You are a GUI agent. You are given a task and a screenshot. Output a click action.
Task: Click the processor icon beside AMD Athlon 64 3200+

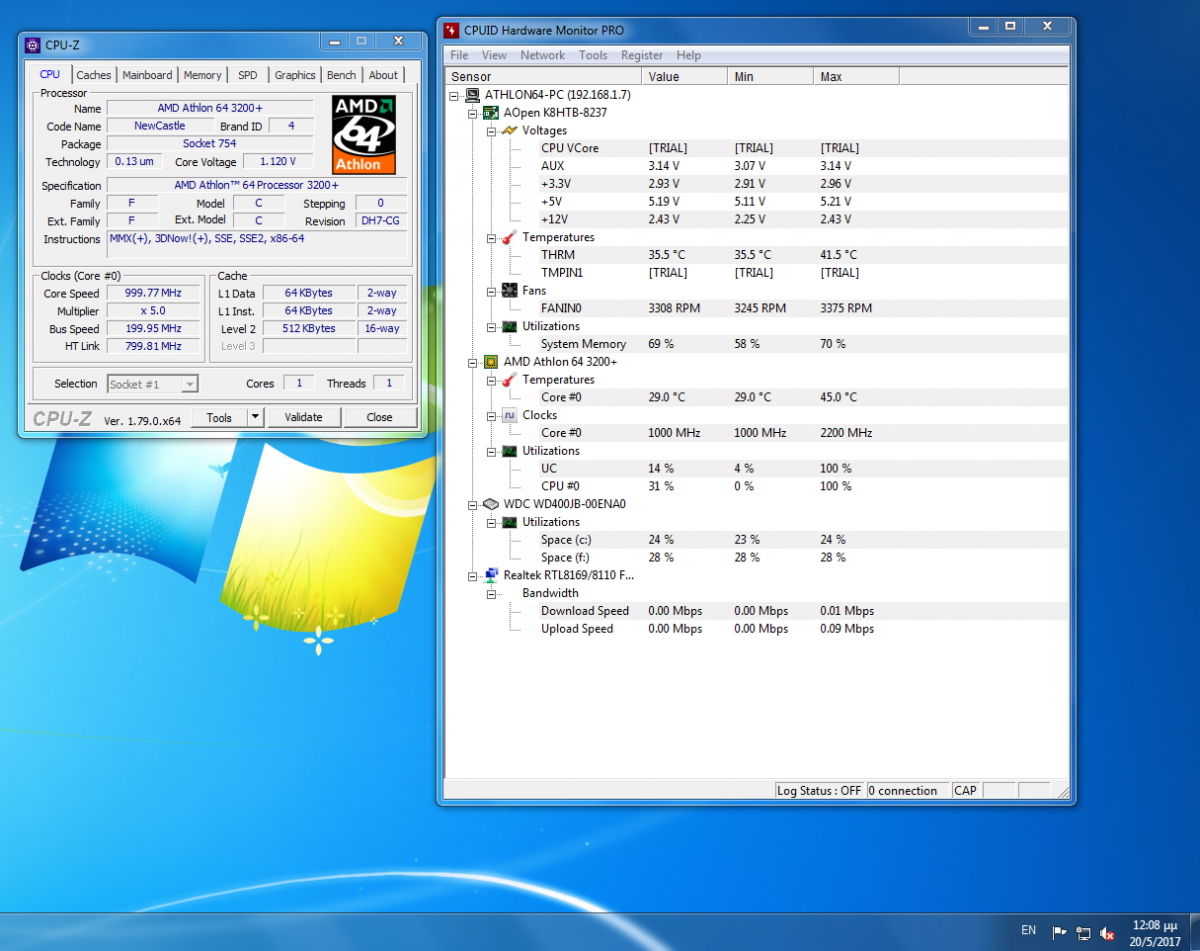click(x=491, y=362)
